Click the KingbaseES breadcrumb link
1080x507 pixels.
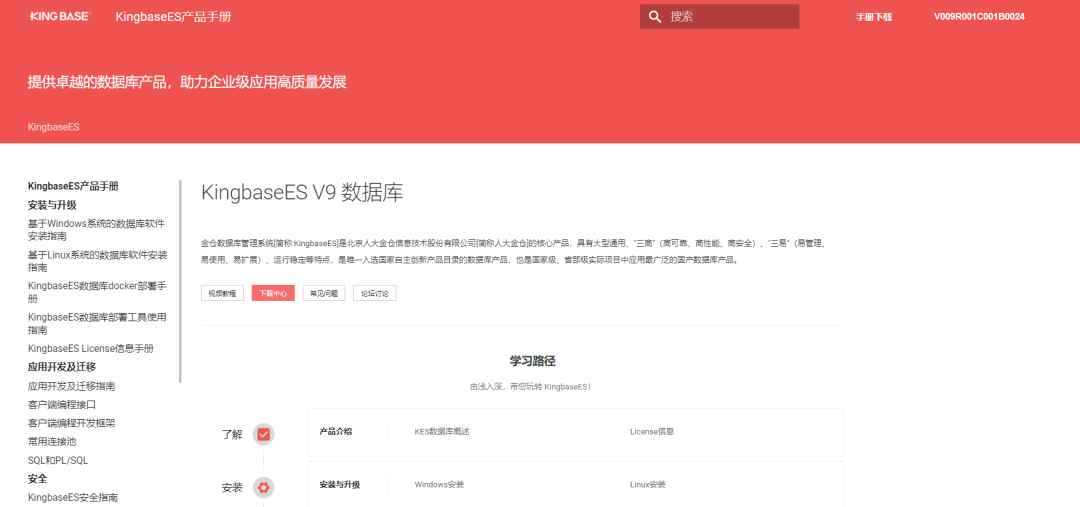point(54,127)
